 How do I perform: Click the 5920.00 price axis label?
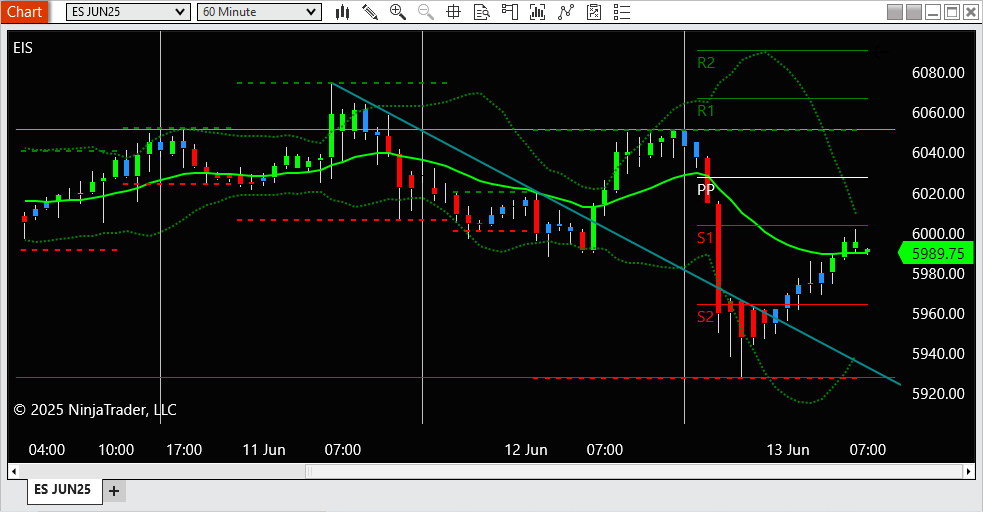pyautogui.click(x=938, y=394)
